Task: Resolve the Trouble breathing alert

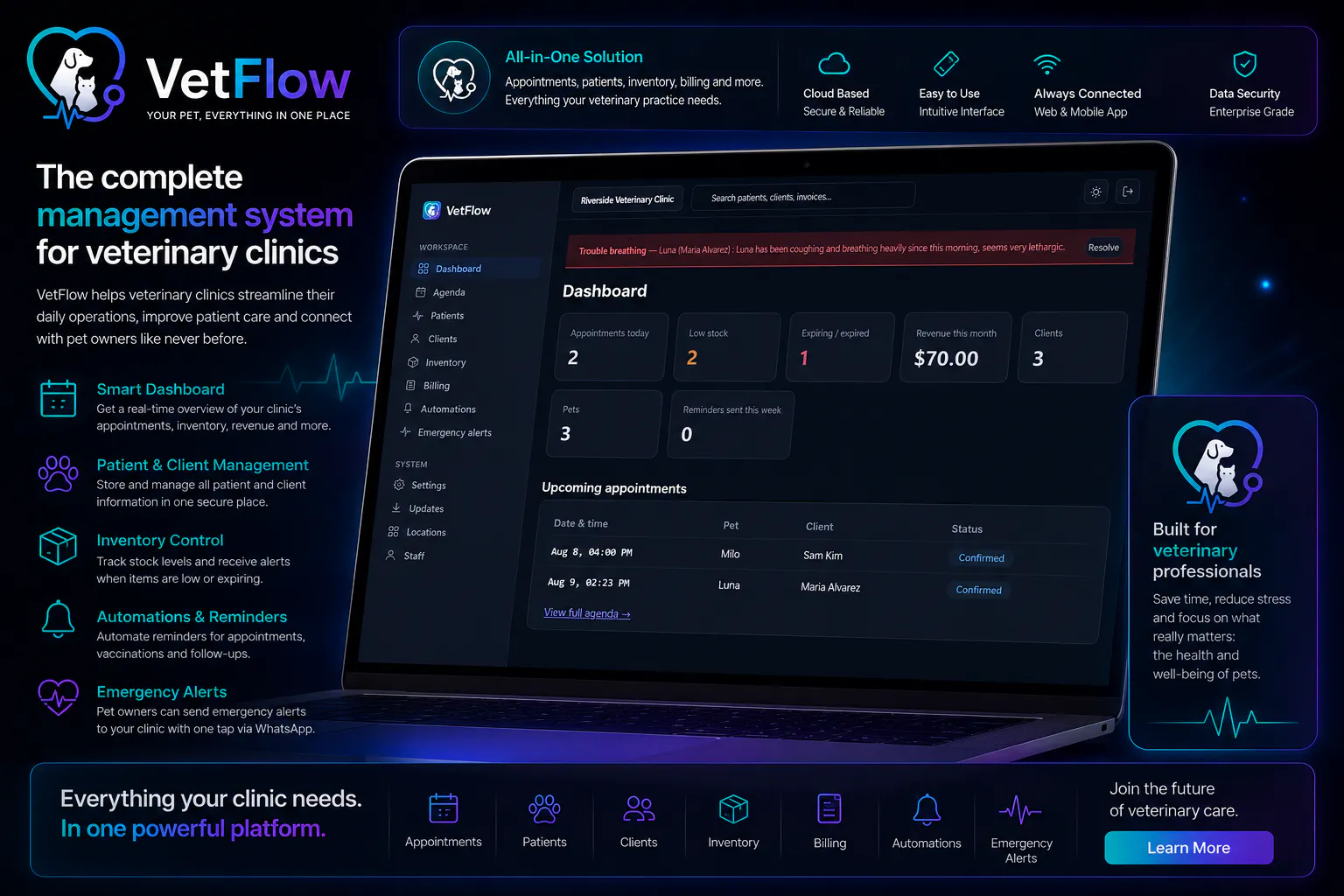Action: tap(1103, 248)
